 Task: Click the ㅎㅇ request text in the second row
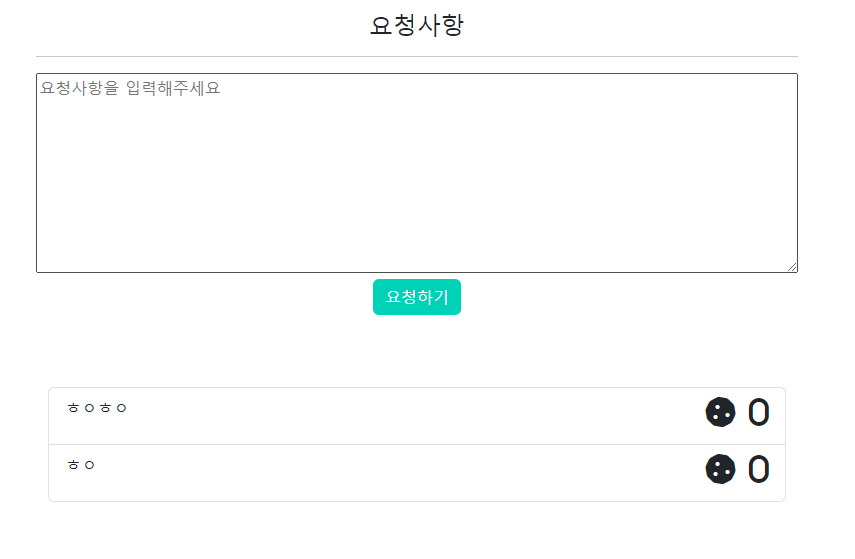click(81, 465)
